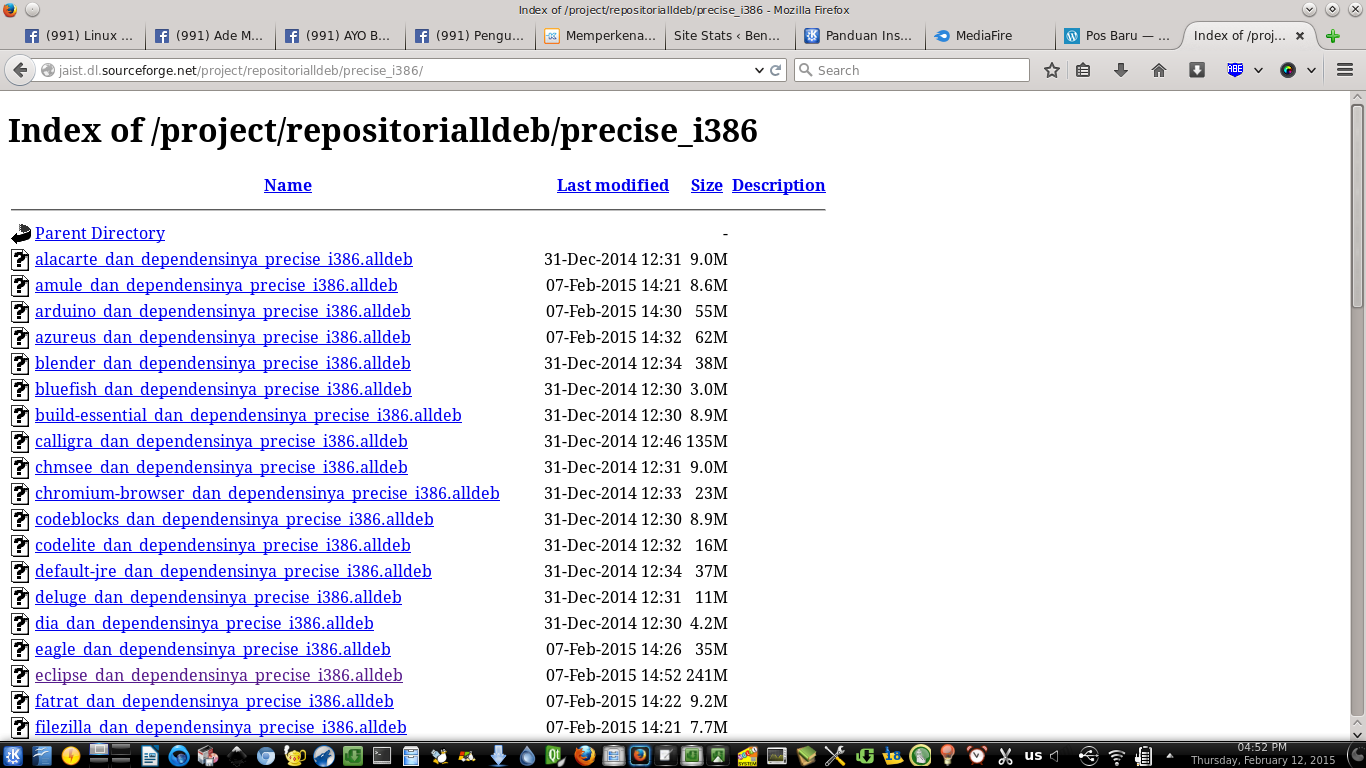Switch to the Pos Baru tab

pyautogui.click(x=1120, y=35)
